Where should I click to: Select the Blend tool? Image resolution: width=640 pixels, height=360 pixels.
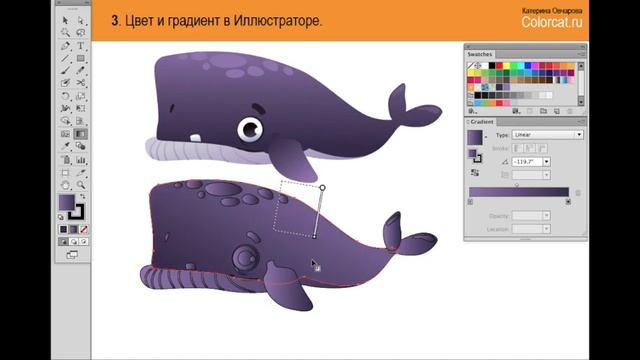click(x=81, y=146)
